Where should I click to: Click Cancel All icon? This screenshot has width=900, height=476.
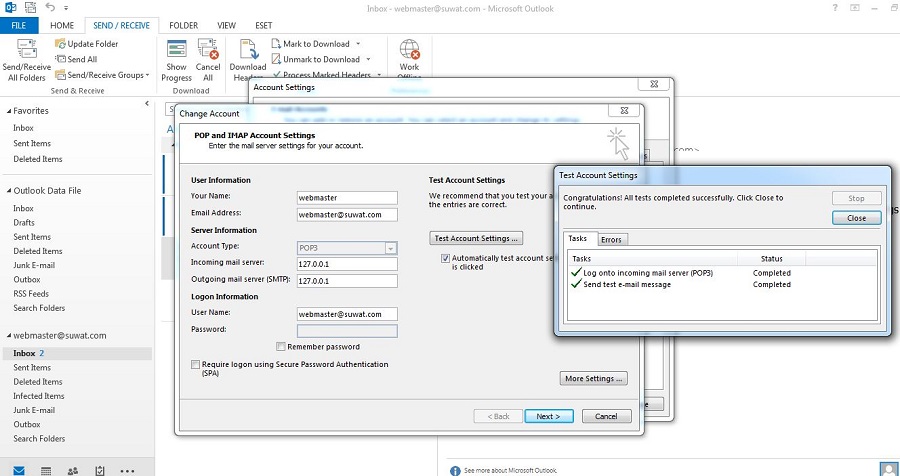[208, 50]
